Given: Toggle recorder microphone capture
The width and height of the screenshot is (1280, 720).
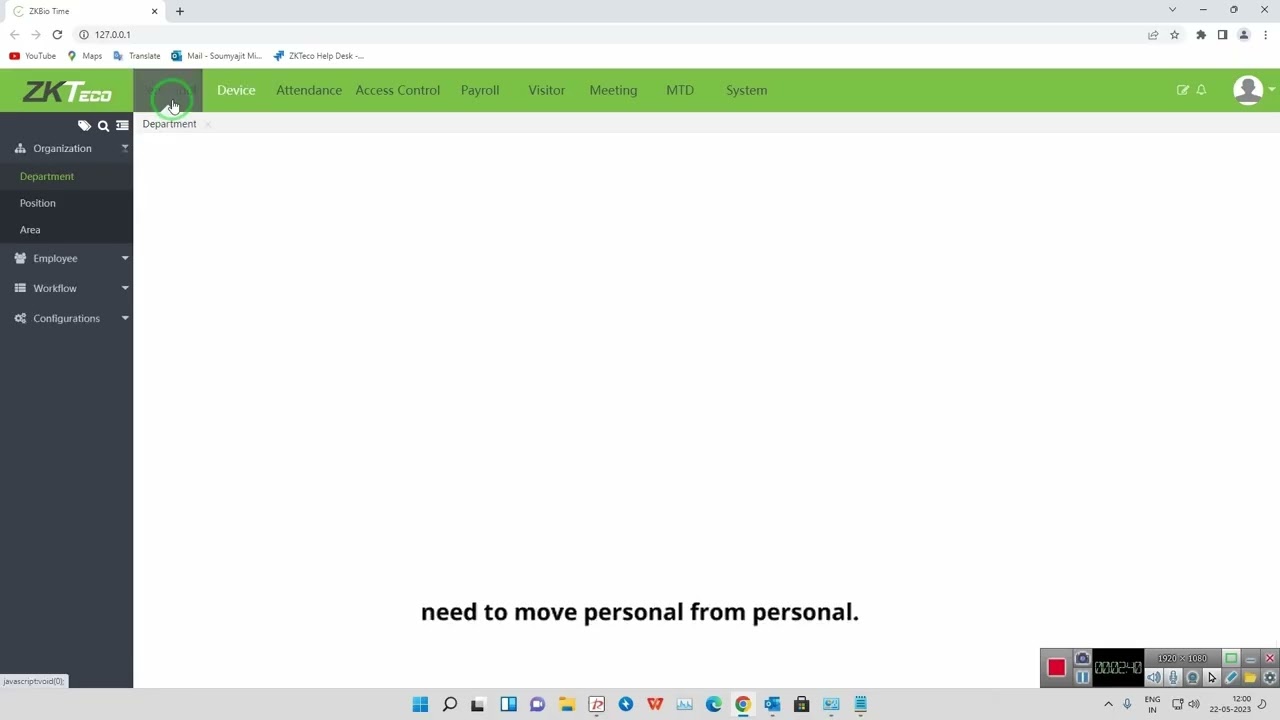Looking at the screenshot, I should (1173, 678).
